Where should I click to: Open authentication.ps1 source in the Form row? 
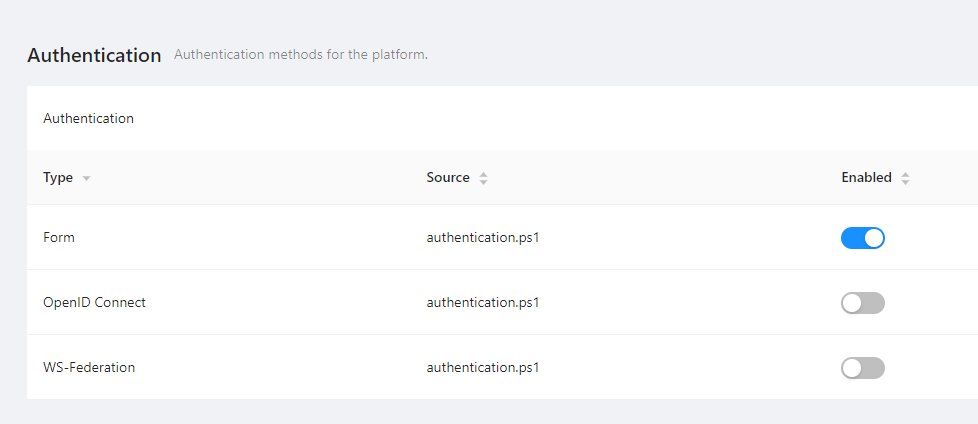pos(483,238)
